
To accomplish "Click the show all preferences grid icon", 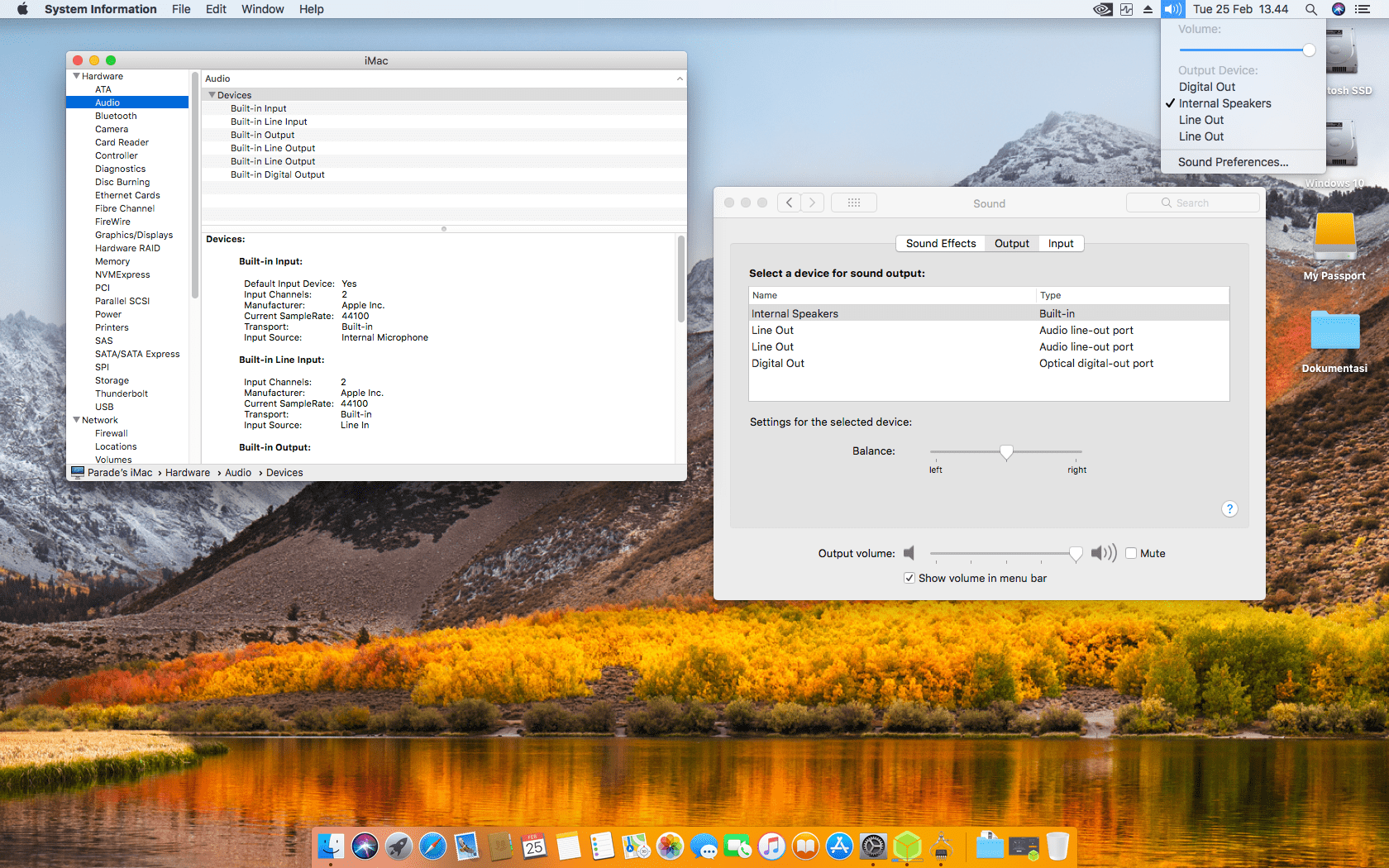I will pos(853,203).
